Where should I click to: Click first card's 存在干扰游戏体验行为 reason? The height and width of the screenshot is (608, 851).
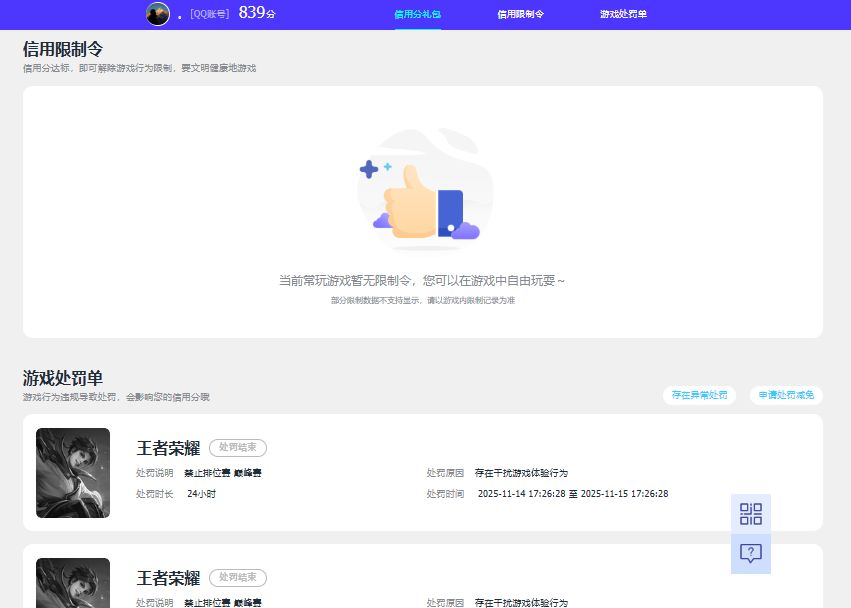(x=521, y=473)
